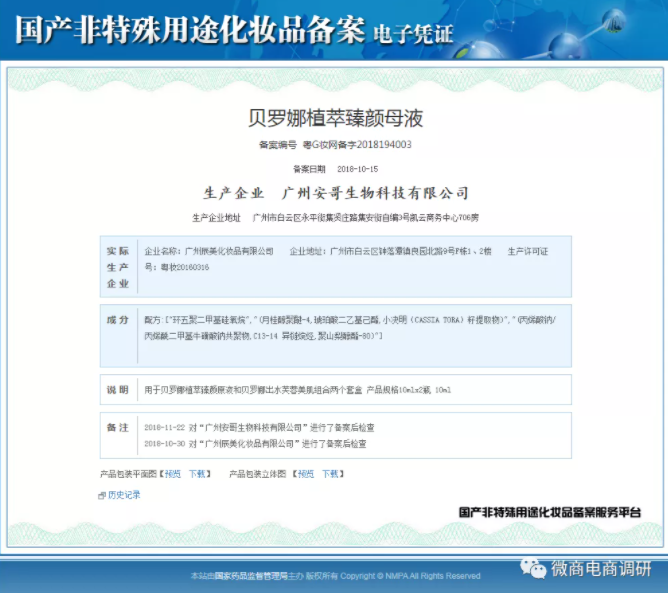
Task: Click the icon beside 历史记录
Action: pyautogui.click(x=102, y=495)
